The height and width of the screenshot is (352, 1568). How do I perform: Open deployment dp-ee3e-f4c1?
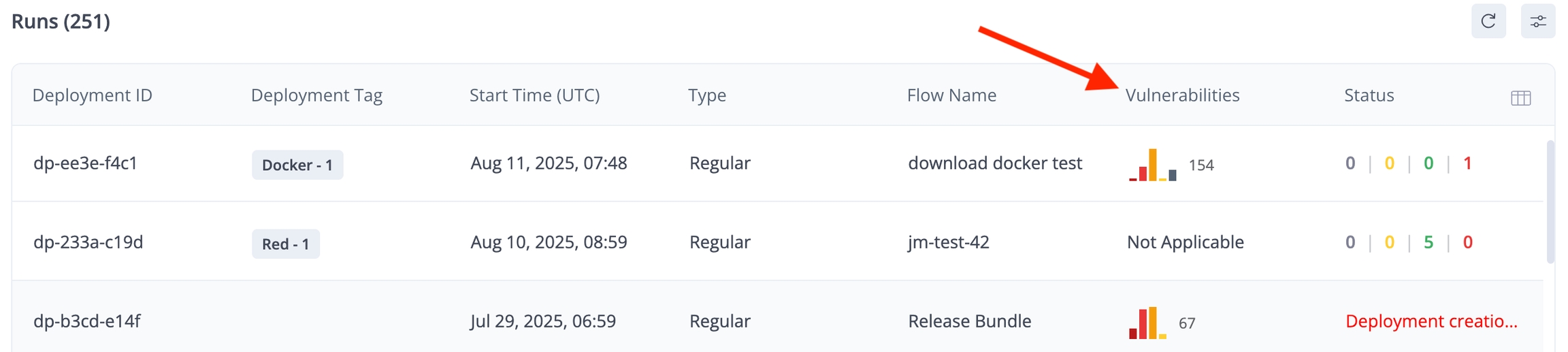[x=86, y=163]
